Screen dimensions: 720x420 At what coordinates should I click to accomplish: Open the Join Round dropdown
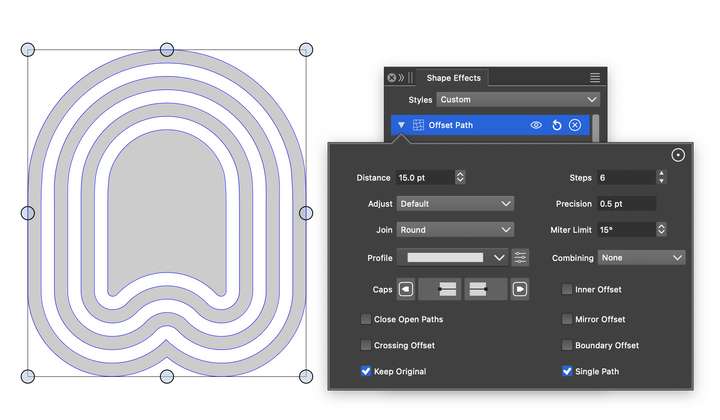455,230
